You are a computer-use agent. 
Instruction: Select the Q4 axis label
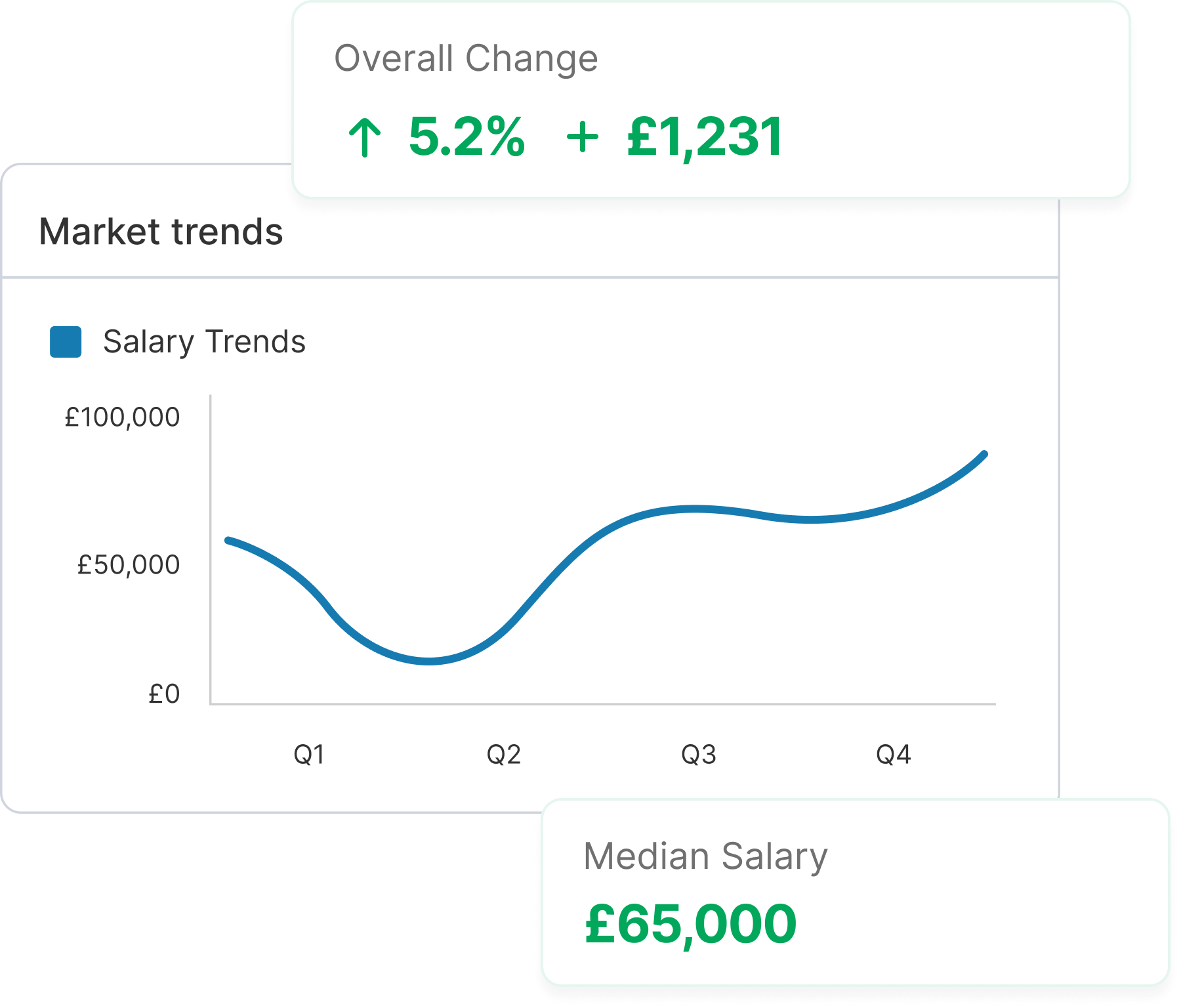pyautogui.click(x=894, y=755)
